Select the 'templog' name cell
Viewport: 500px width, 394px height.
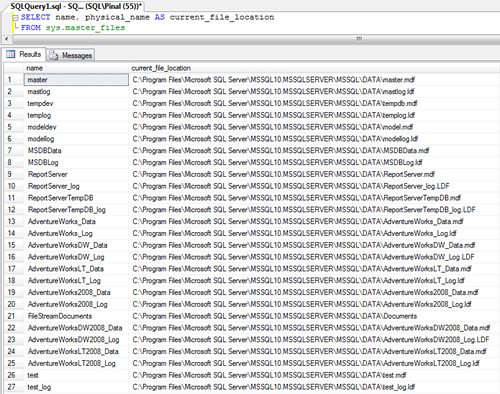click(76, 115)
